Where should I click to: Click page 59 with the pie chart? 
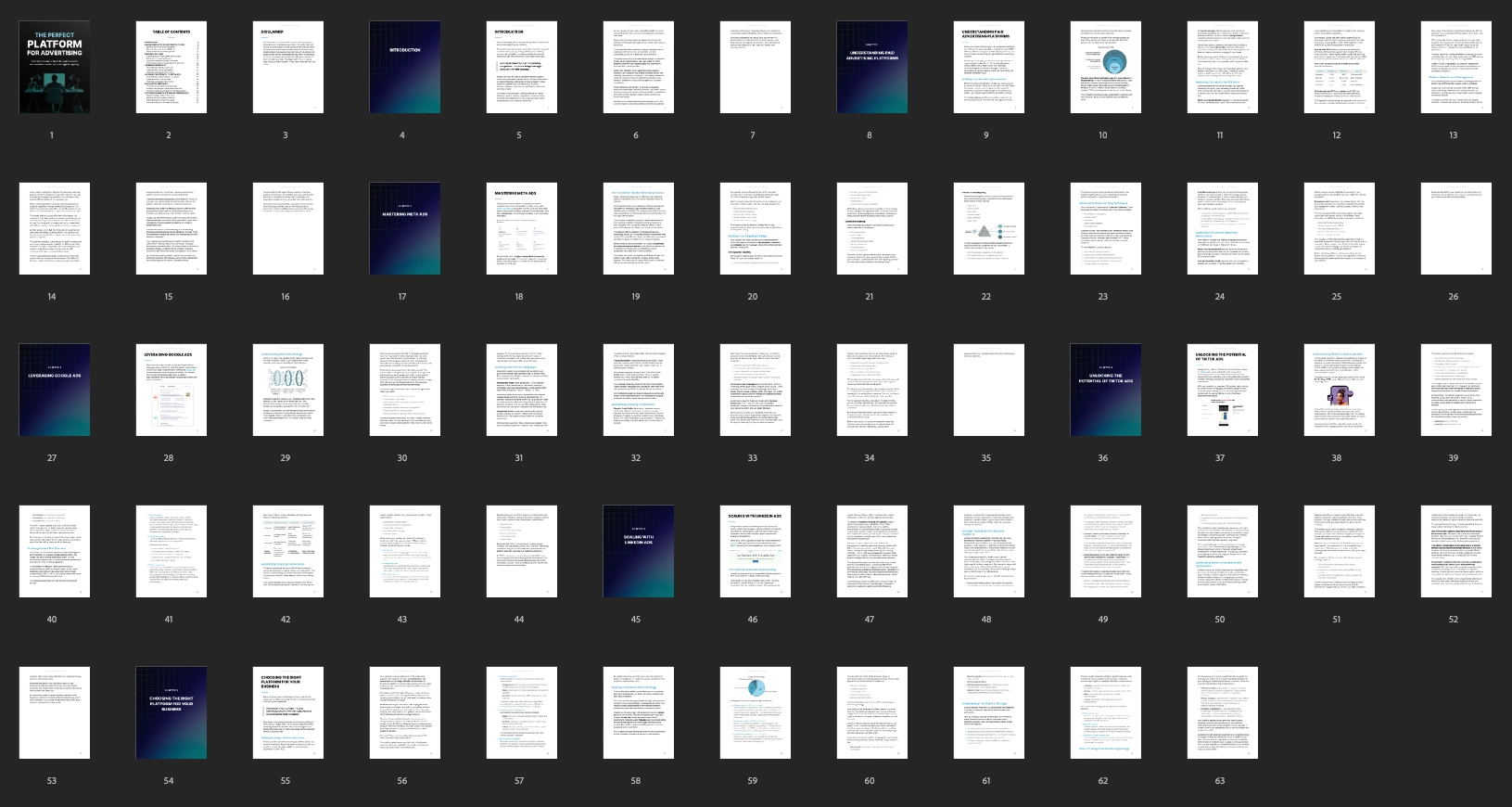pos(756,712)
